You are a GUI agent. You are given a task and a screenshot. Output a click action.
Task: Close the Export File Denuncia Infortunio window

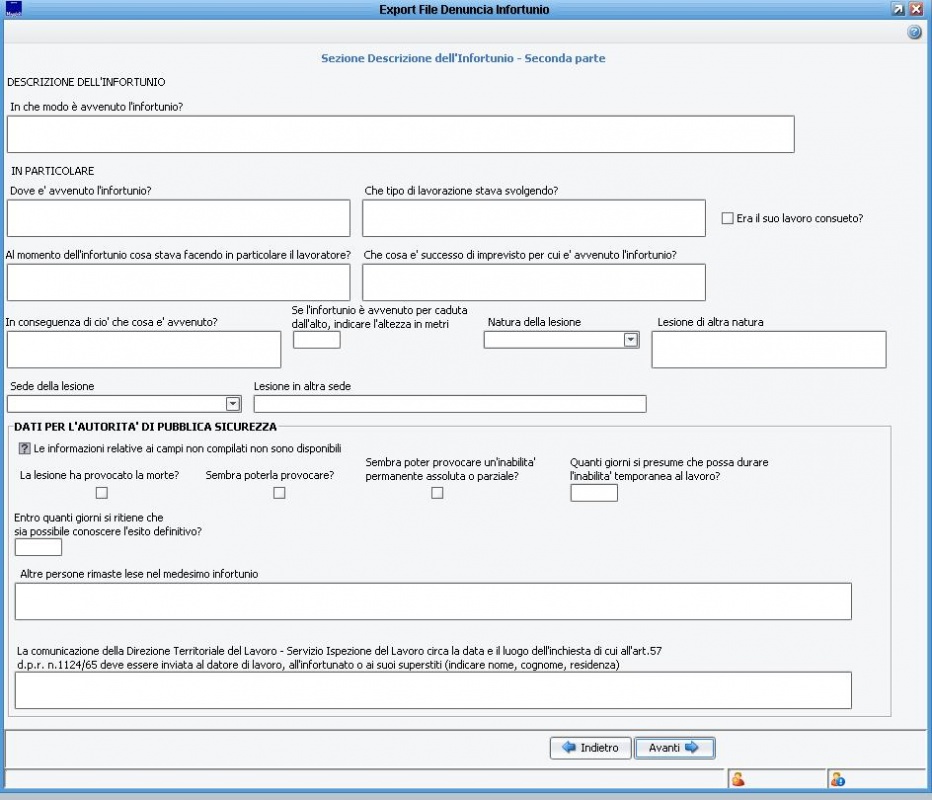click(917, 9)
